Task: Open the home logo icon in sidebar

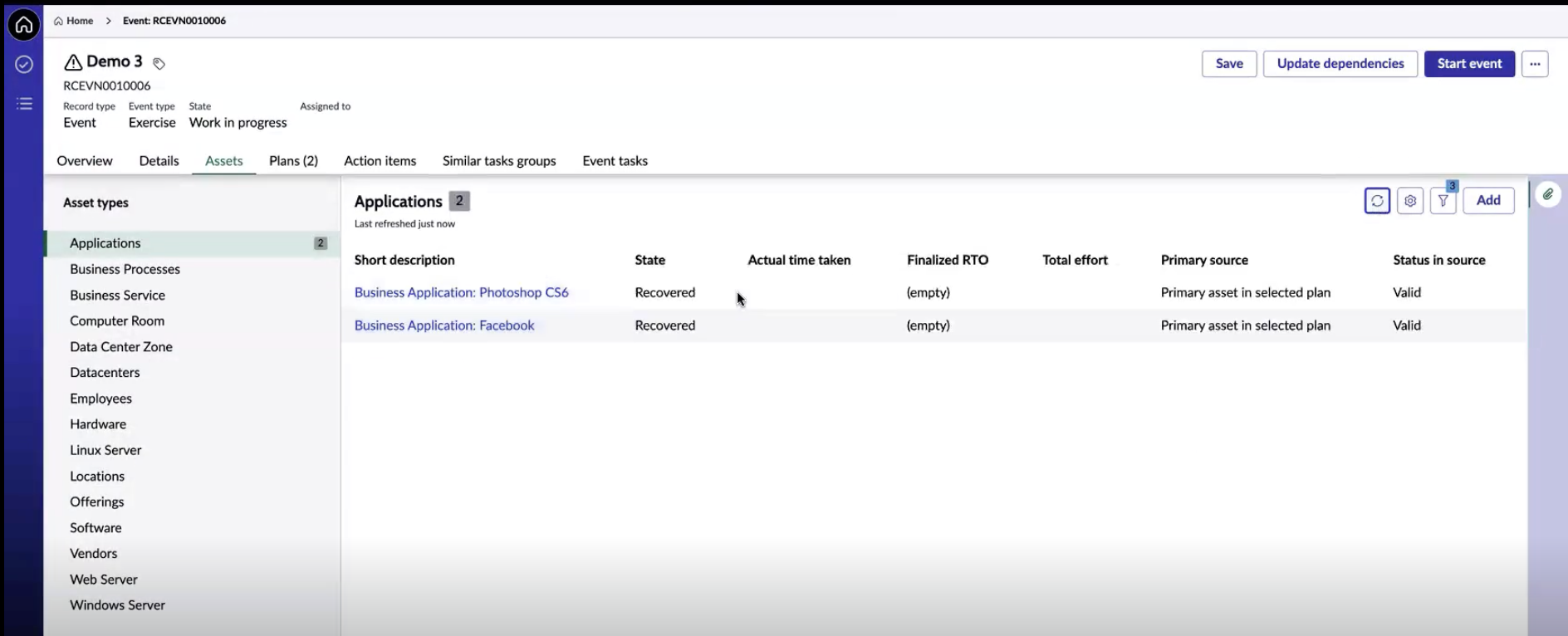Action: [x=24, y=25]
